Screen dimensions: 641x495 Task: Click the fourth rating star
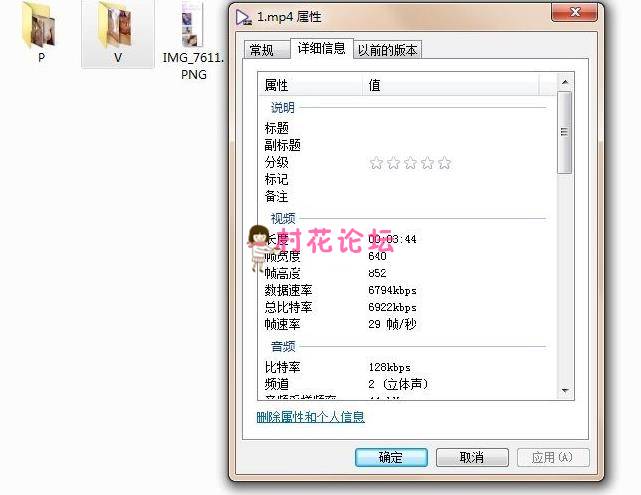coord(427,163)
